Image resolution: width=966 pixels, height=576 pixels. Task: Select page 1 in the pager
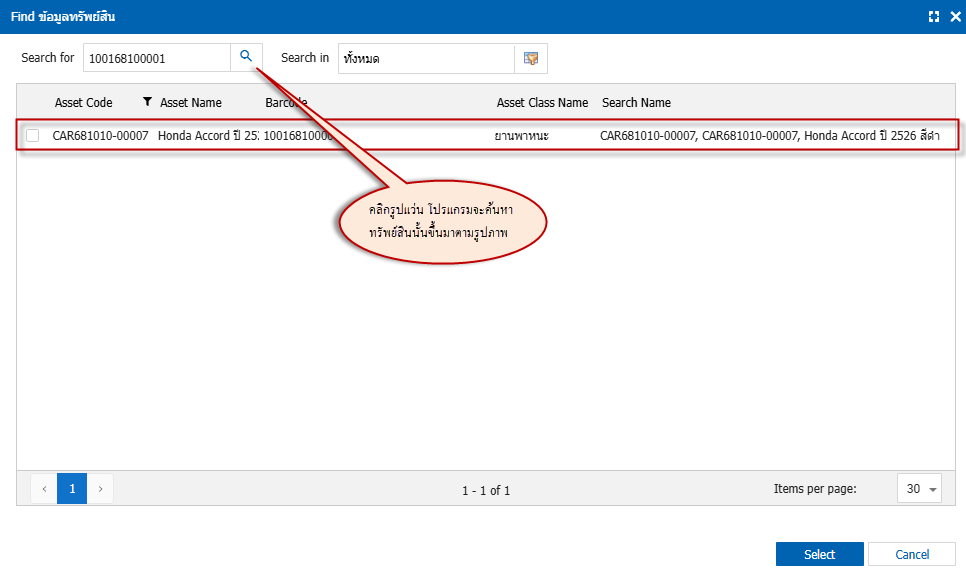tap(72, 489)
